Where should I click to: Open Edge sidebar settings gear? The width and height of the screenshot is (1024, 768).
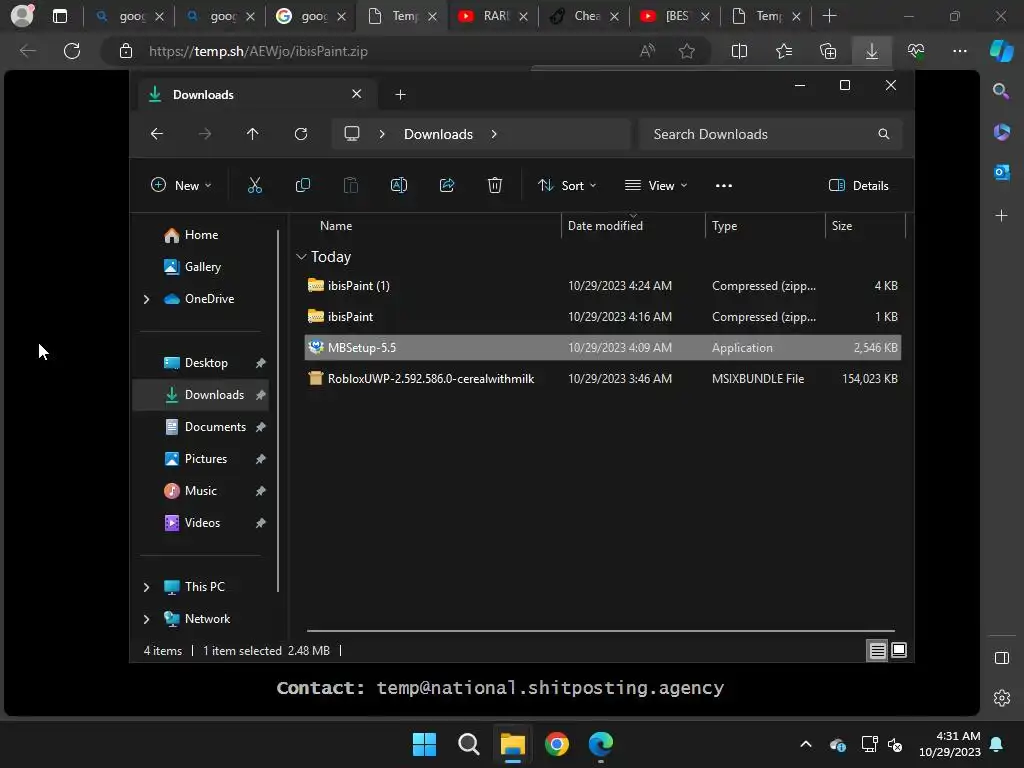(1001, 698)
